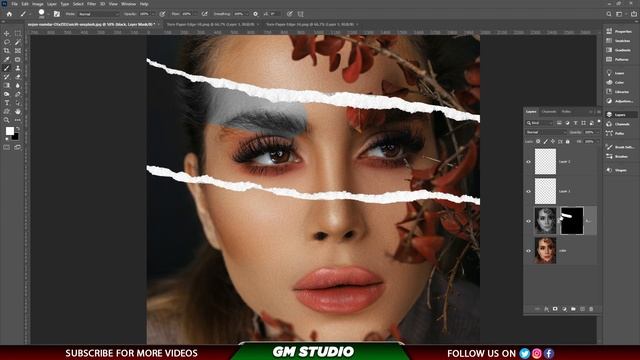Switch to second Torn Paper Edge document tab
The height and width of the screenshot is (360, 640).
pyautogui.click(x=310, y=24)
